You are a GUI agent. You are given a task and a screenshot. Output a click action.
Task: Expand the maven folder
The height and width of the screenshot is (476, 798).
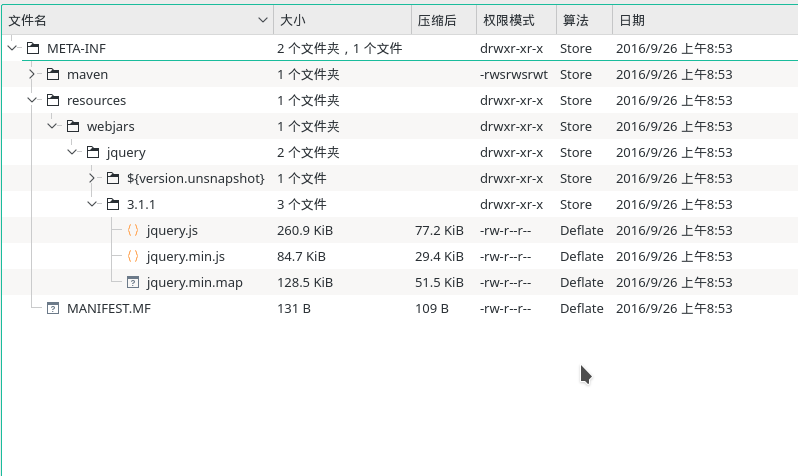[x=32, y=74]
